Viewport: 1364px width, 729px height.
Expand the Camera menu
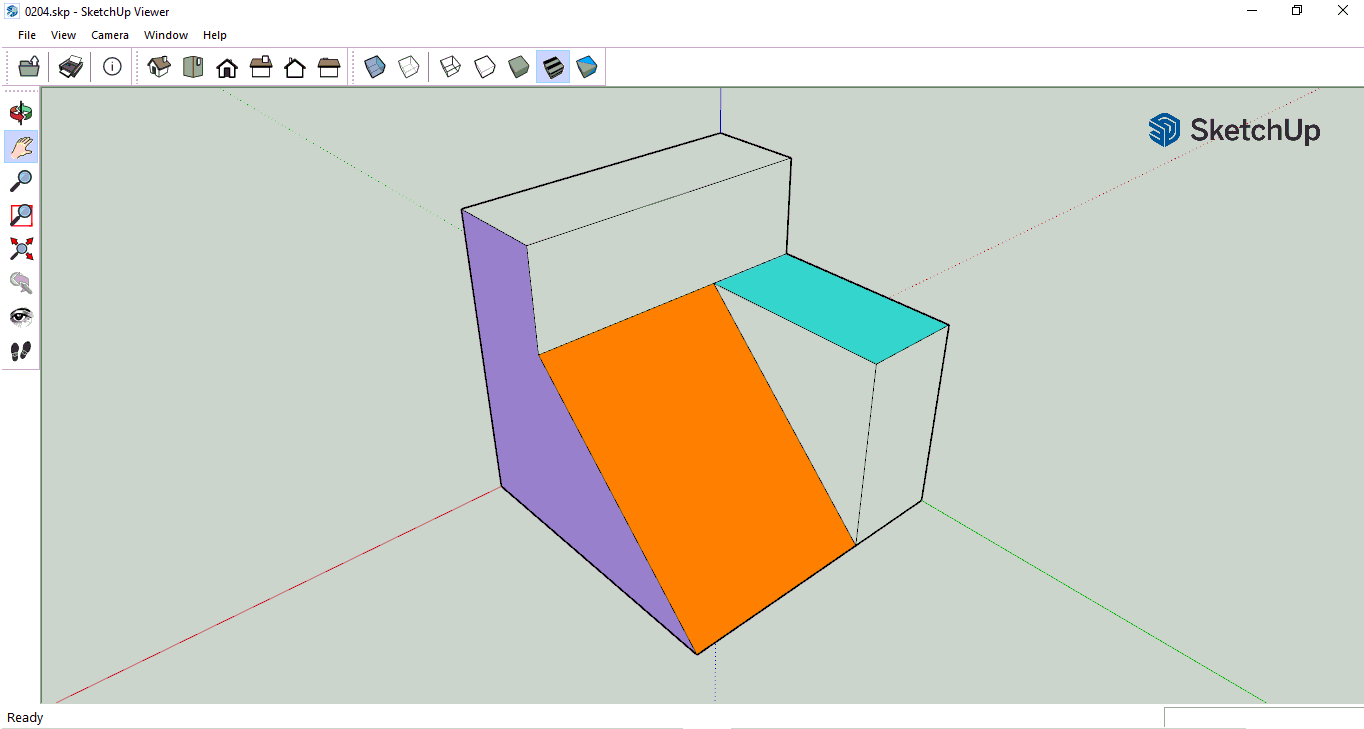[x=110, y=35]
